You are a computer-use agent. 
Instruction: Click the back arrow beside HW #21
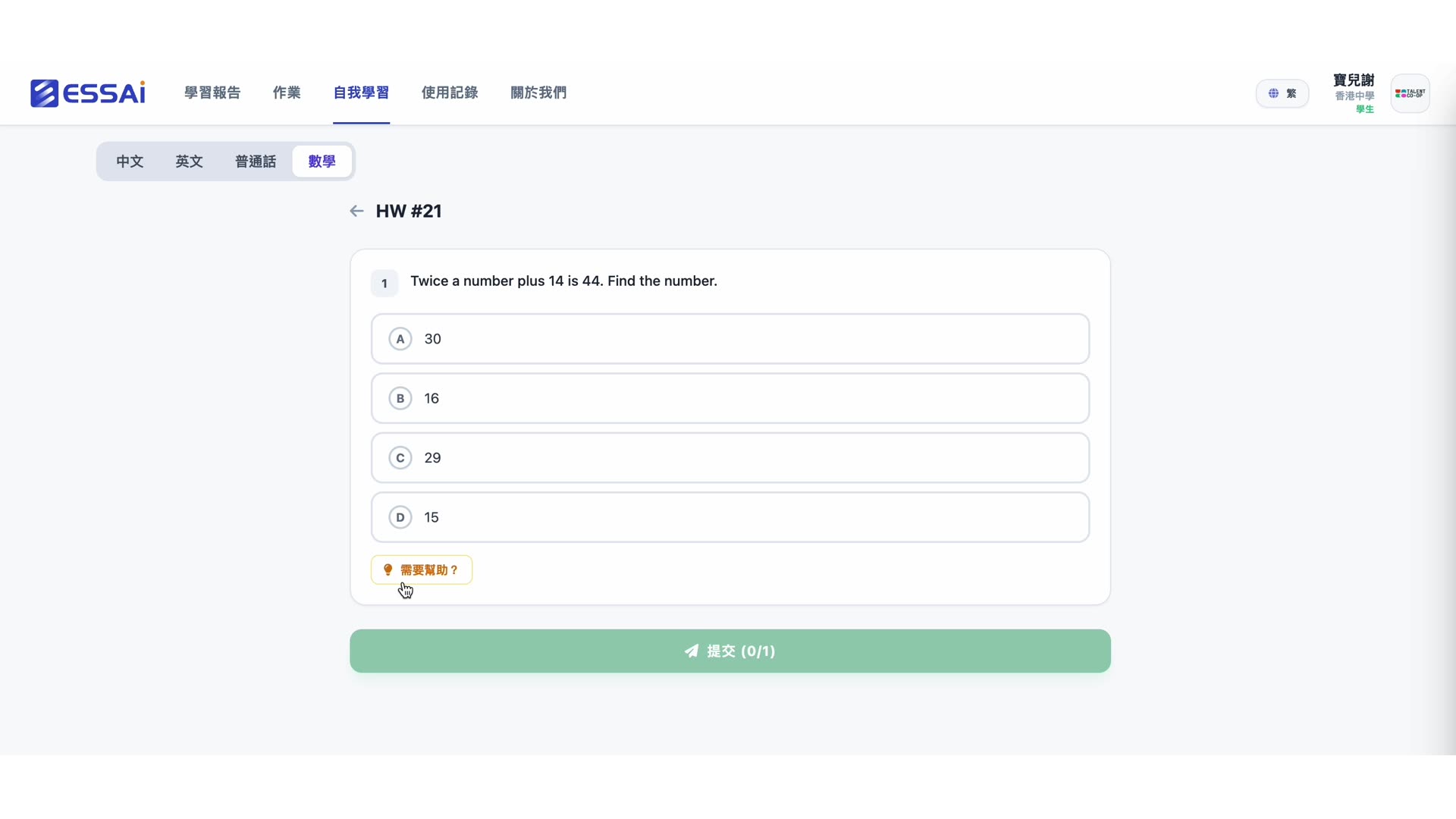tap(356, 211)
